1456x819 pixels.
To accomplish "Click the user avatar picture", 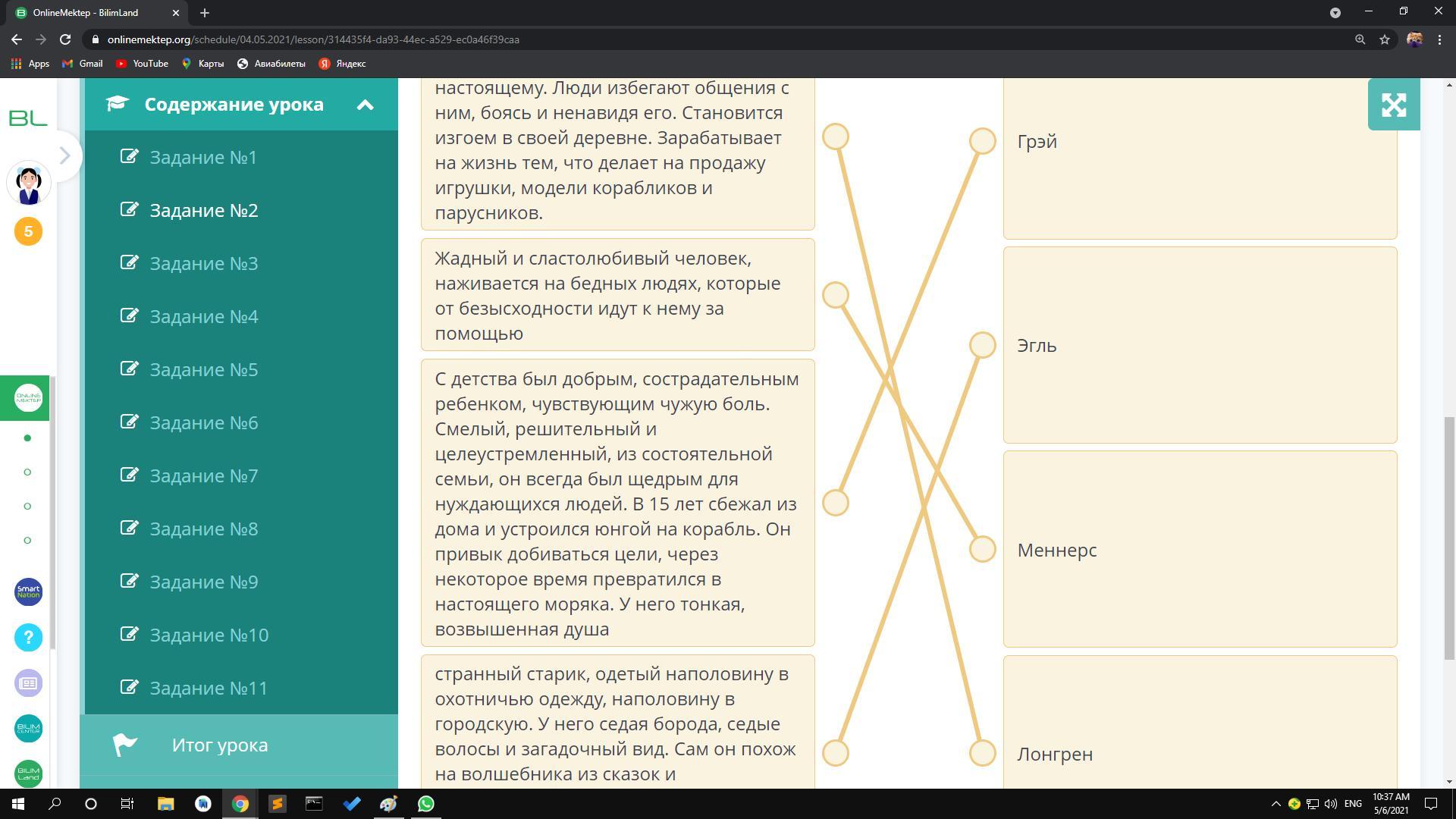I will (x=29, y=184).
